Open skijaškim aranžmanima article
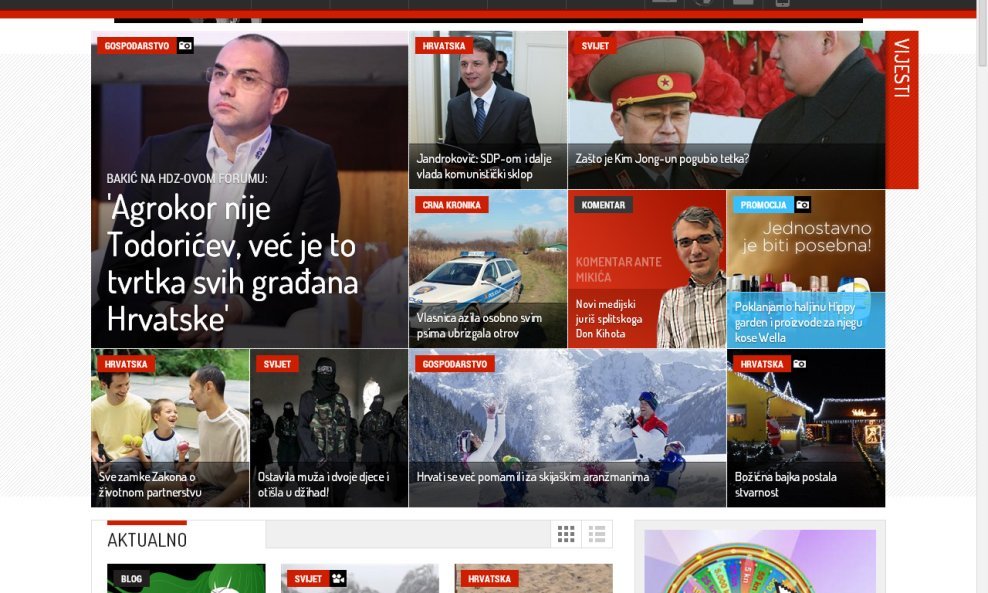 click(x=532, y=477)
